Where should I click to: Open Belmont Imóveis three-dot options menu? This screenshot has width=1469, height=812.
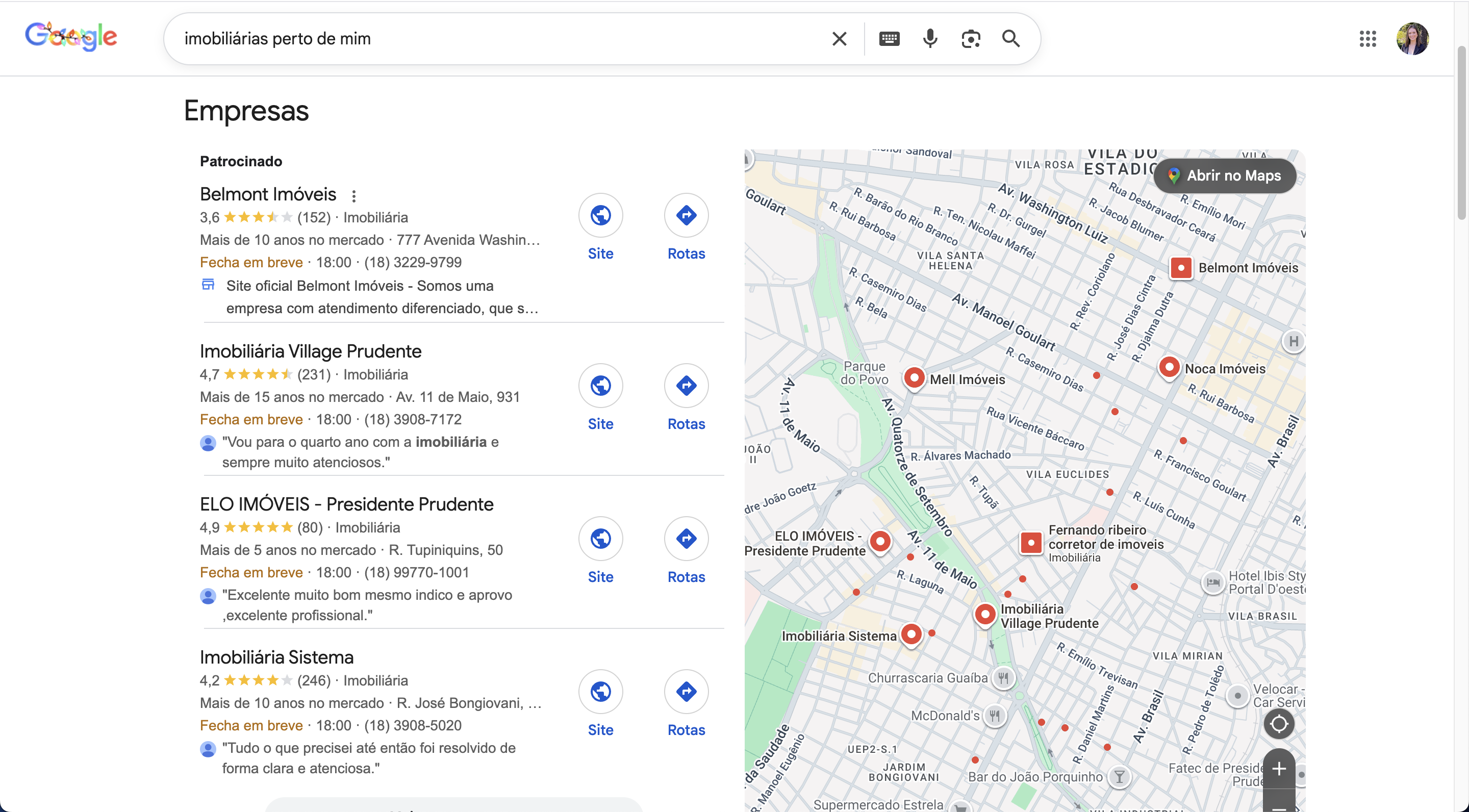(x=353, y=196)
